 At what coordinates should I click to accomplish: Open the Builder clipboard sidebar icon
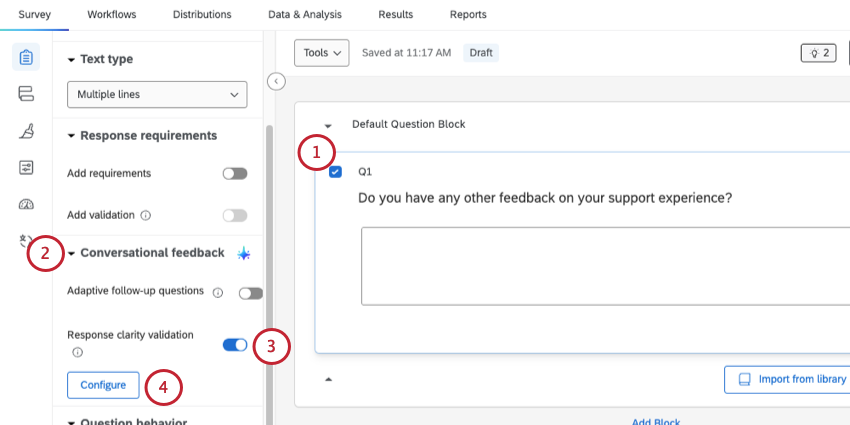(26, 57)
